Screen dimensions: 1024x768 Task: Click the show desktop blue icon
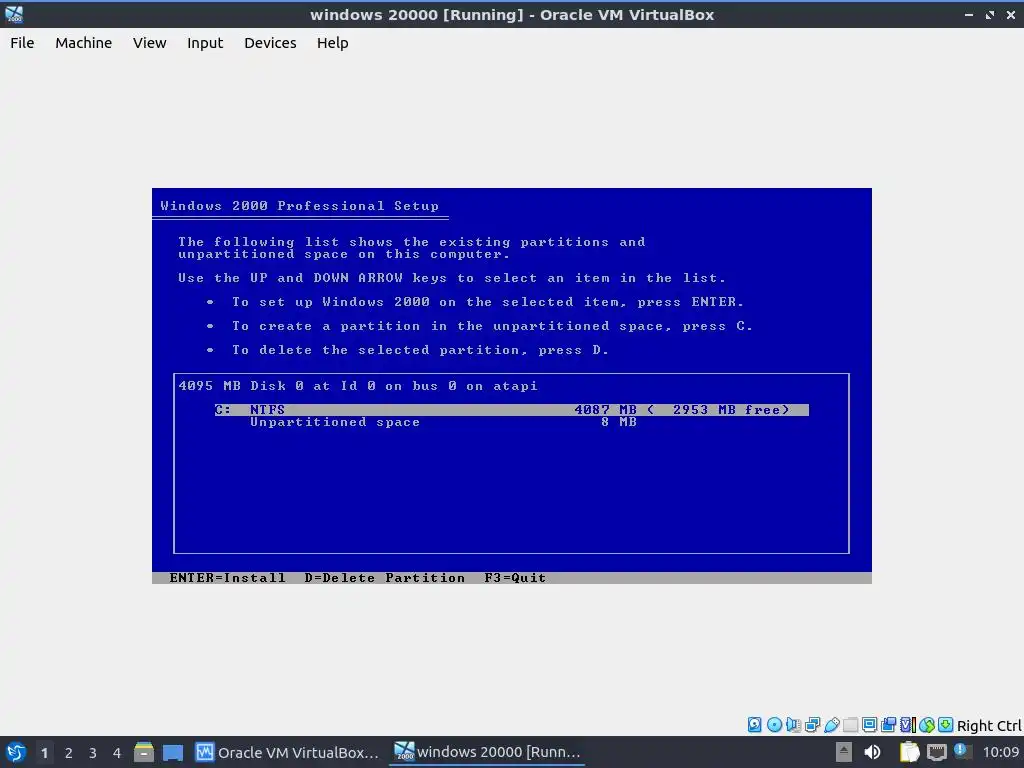[173, 752]
